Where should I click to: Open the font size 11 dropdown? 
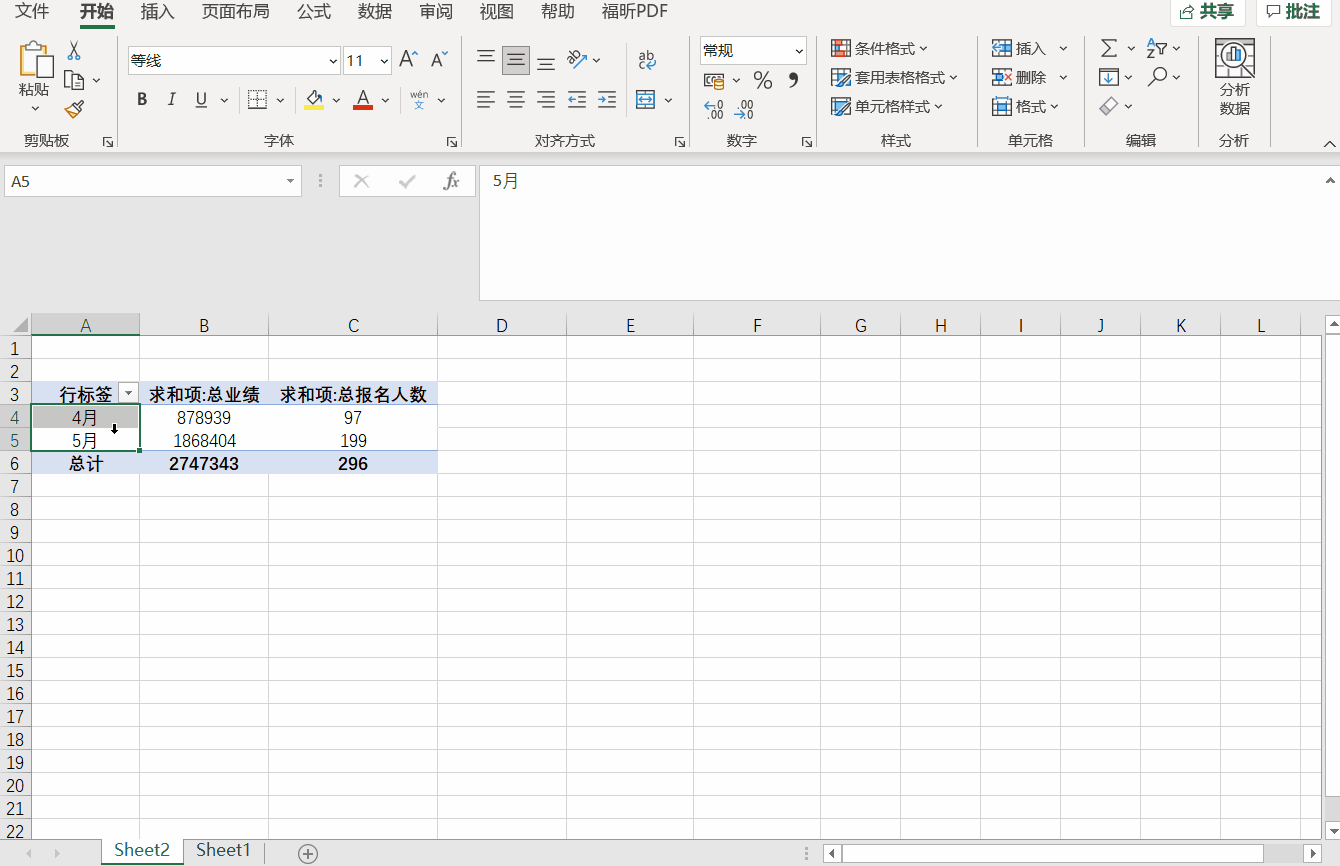coord(384,61)
